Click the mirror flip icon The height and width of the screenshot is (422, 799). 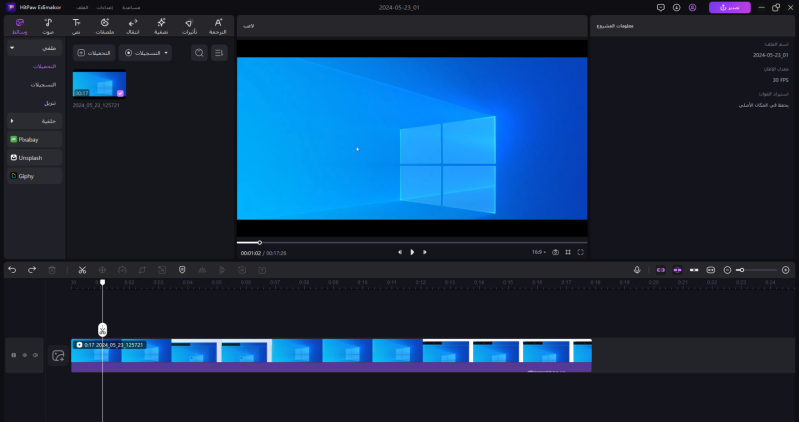tap(202, 270)
